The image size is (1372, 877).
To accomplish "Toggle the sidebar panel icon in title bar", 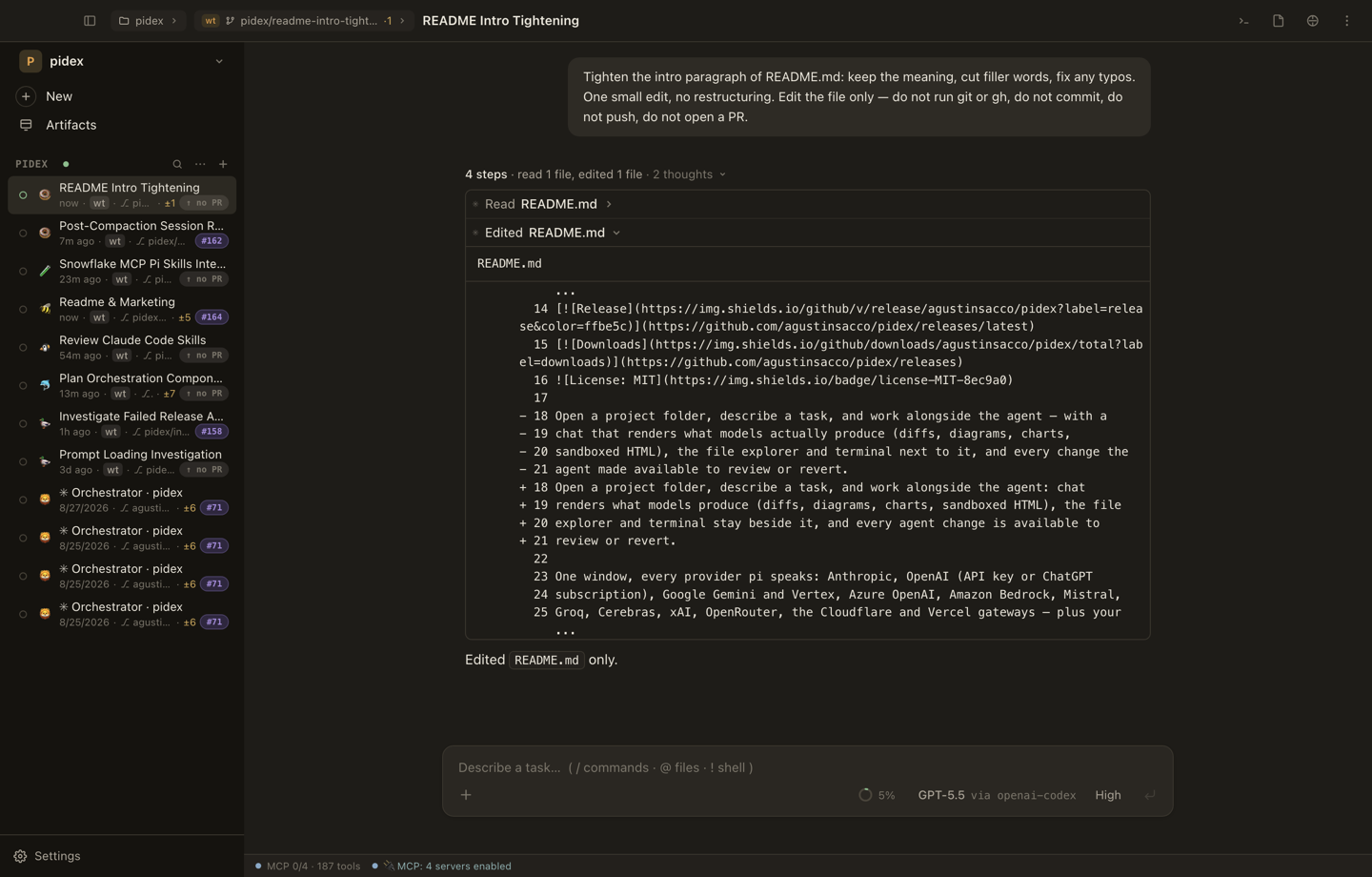I will point(90,21).
